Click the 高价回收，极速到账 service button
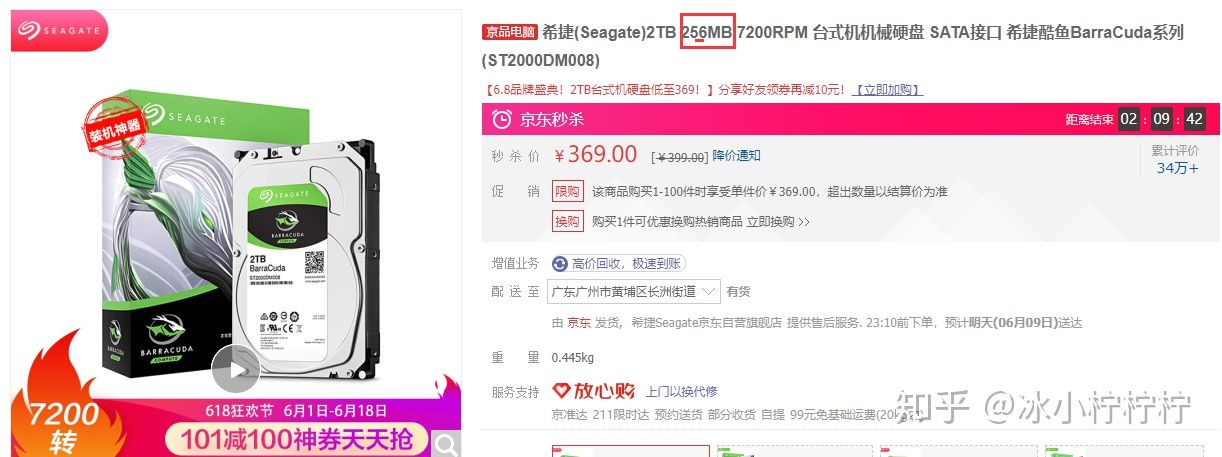This screenshot has height=457, width=1222. [618, 264]
